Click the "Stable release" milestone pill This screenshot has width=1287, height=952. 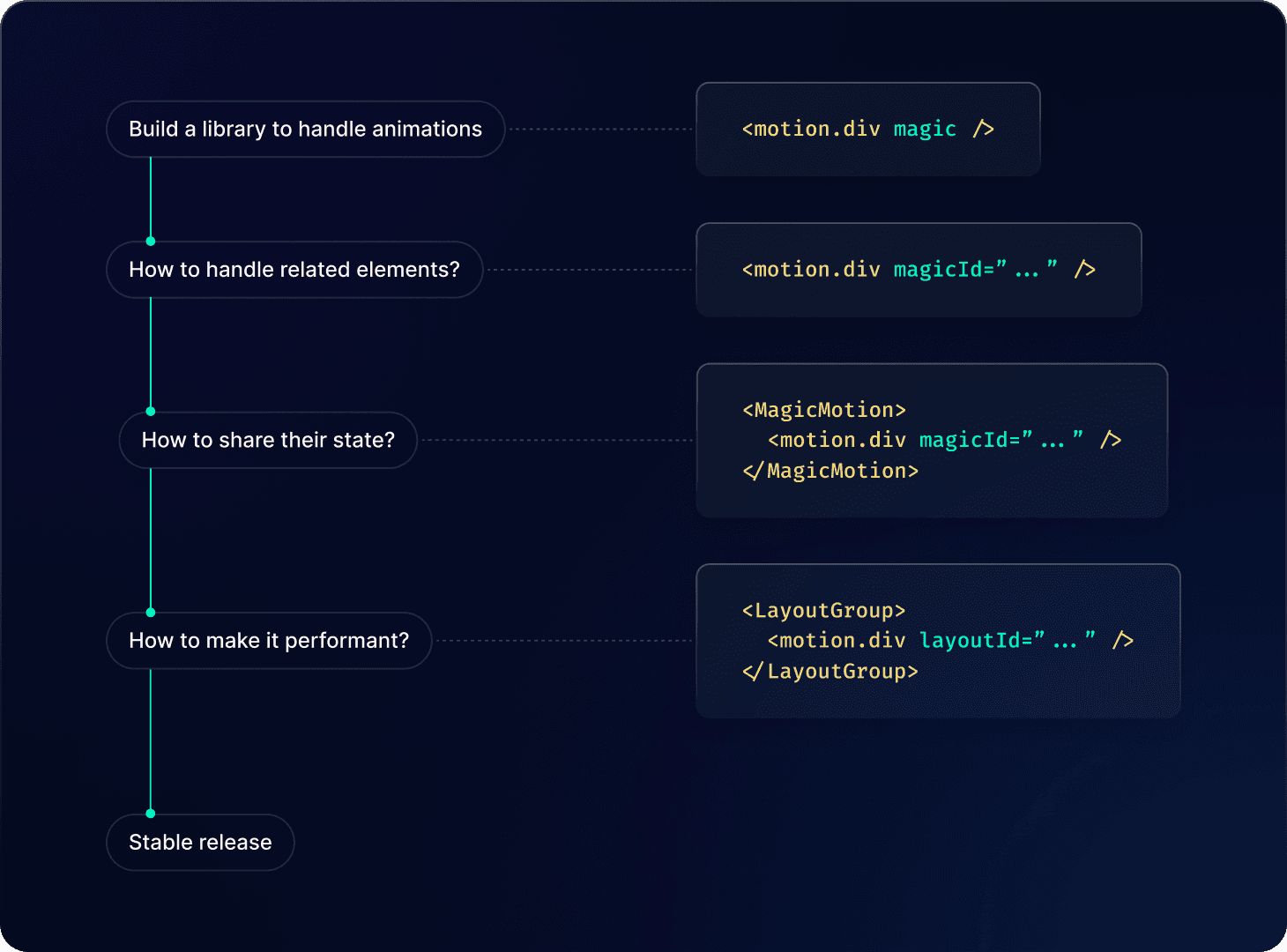200,843
